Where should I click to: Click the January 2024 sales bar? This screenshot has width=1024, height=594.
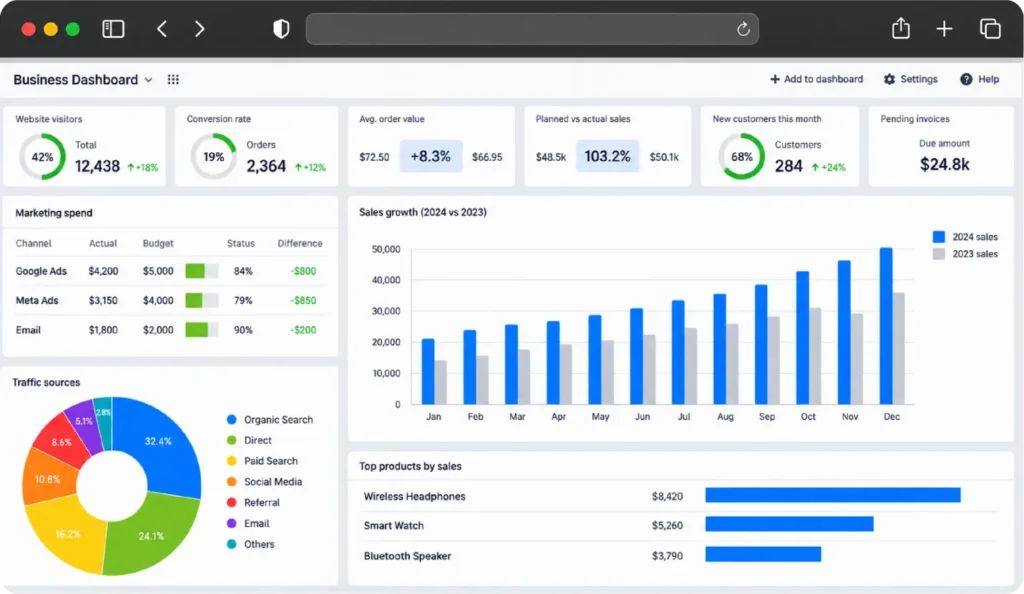(x=428, y=371)
